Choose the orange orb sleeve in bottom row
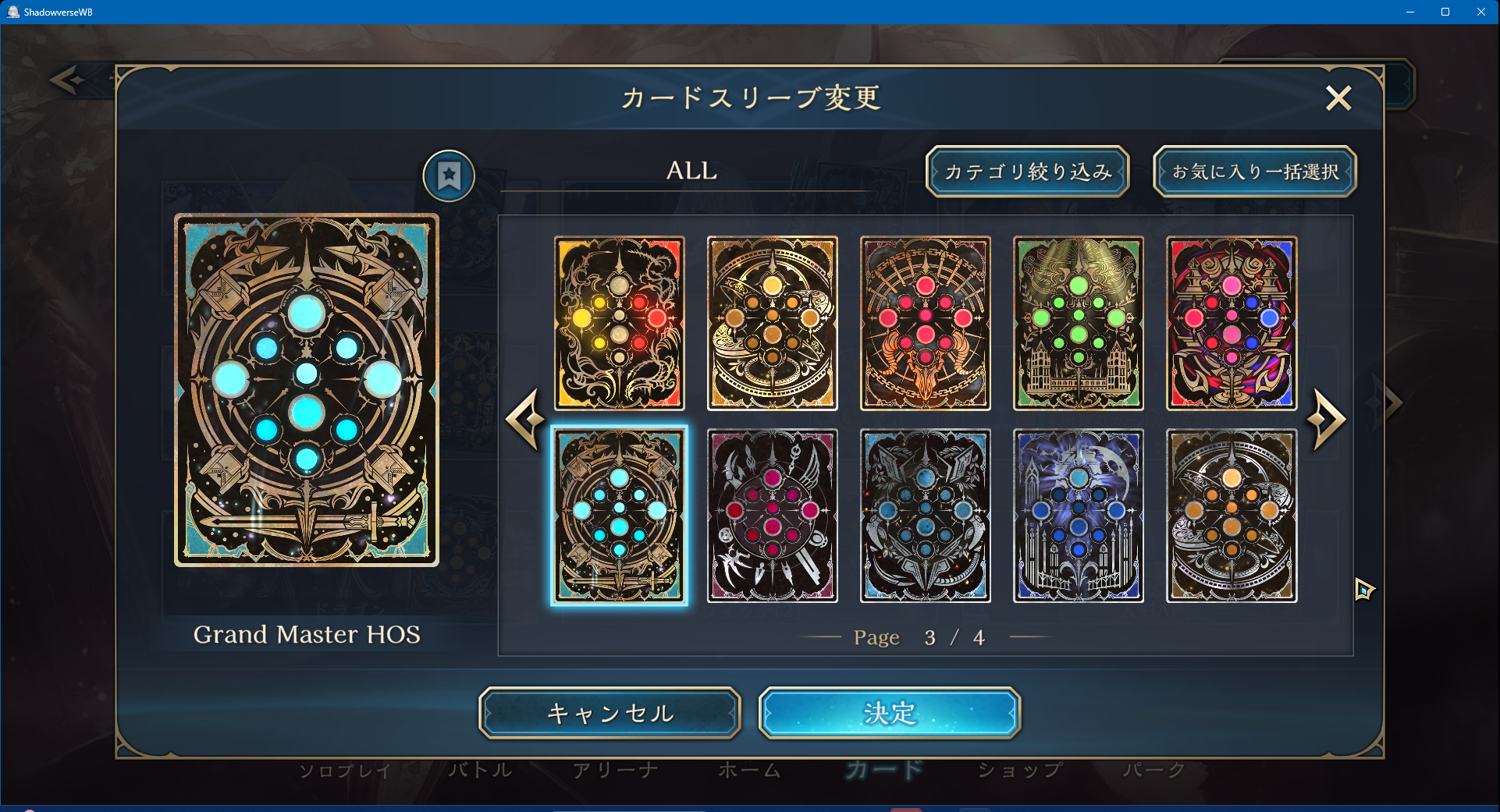The image size is (1500, 812). coord(1232,516)
